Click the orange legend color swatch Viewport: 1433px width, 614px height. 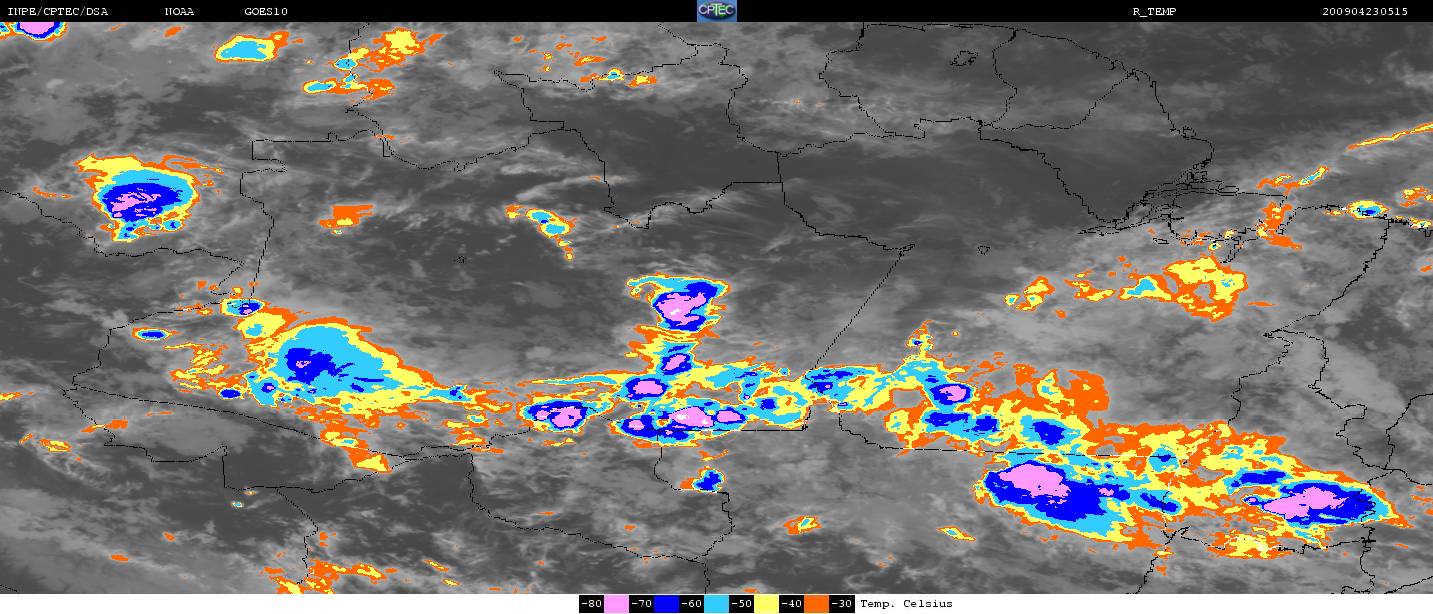pyautogui.click(x=816, y=604)
